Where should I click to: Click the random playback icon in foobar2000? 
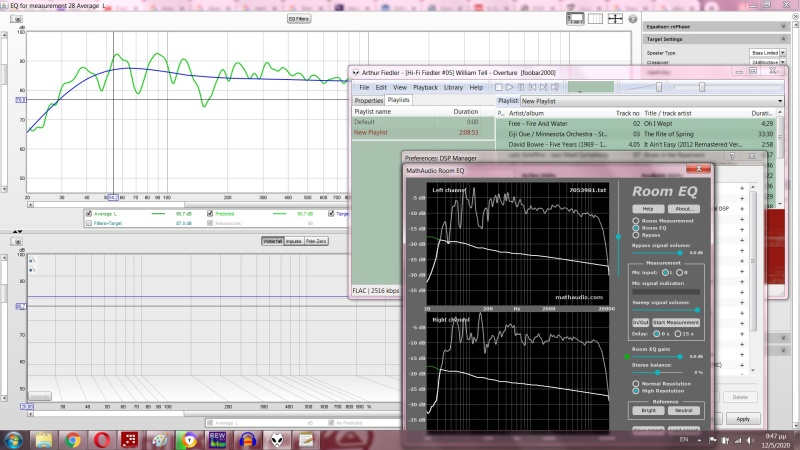[x=555, y=87]
